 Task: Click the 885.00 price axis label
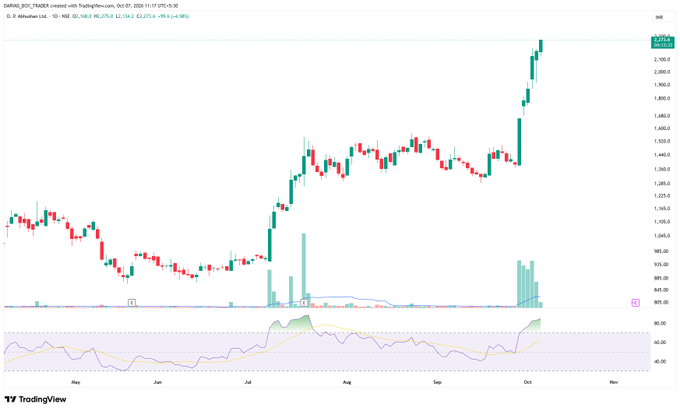[662, 278]
